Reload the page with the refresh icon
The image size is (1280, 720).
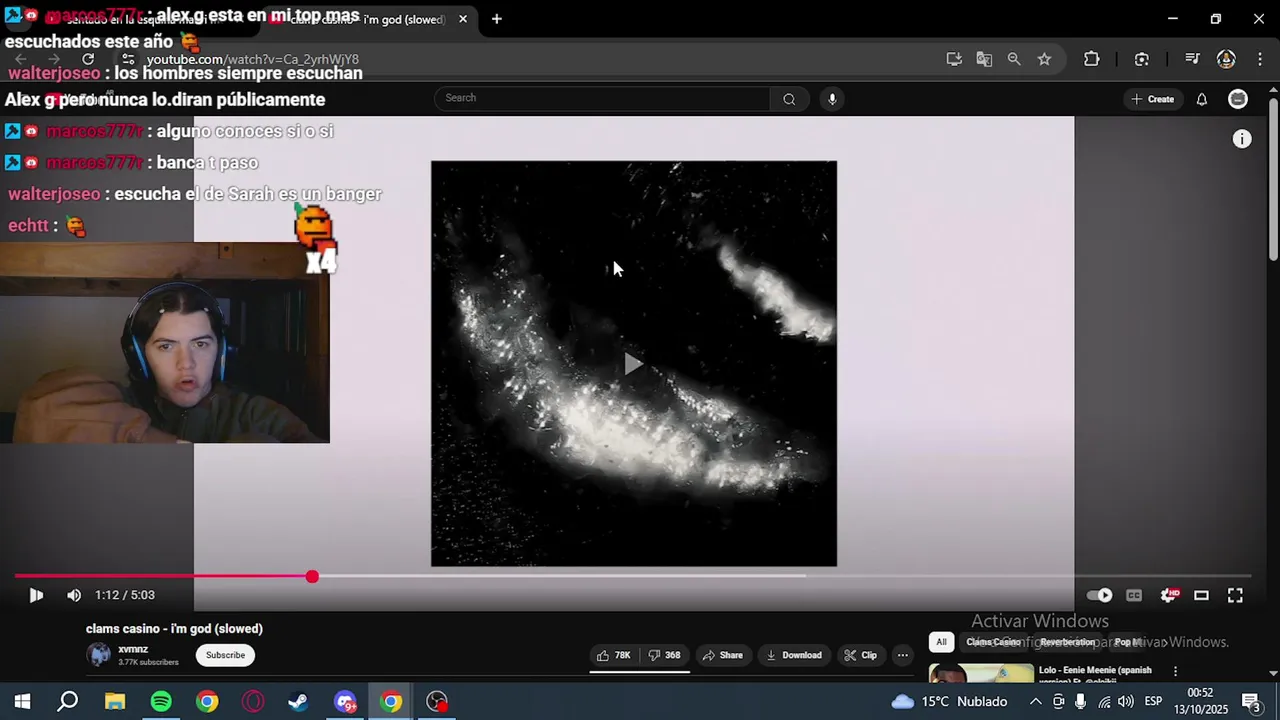pos(88,59)
